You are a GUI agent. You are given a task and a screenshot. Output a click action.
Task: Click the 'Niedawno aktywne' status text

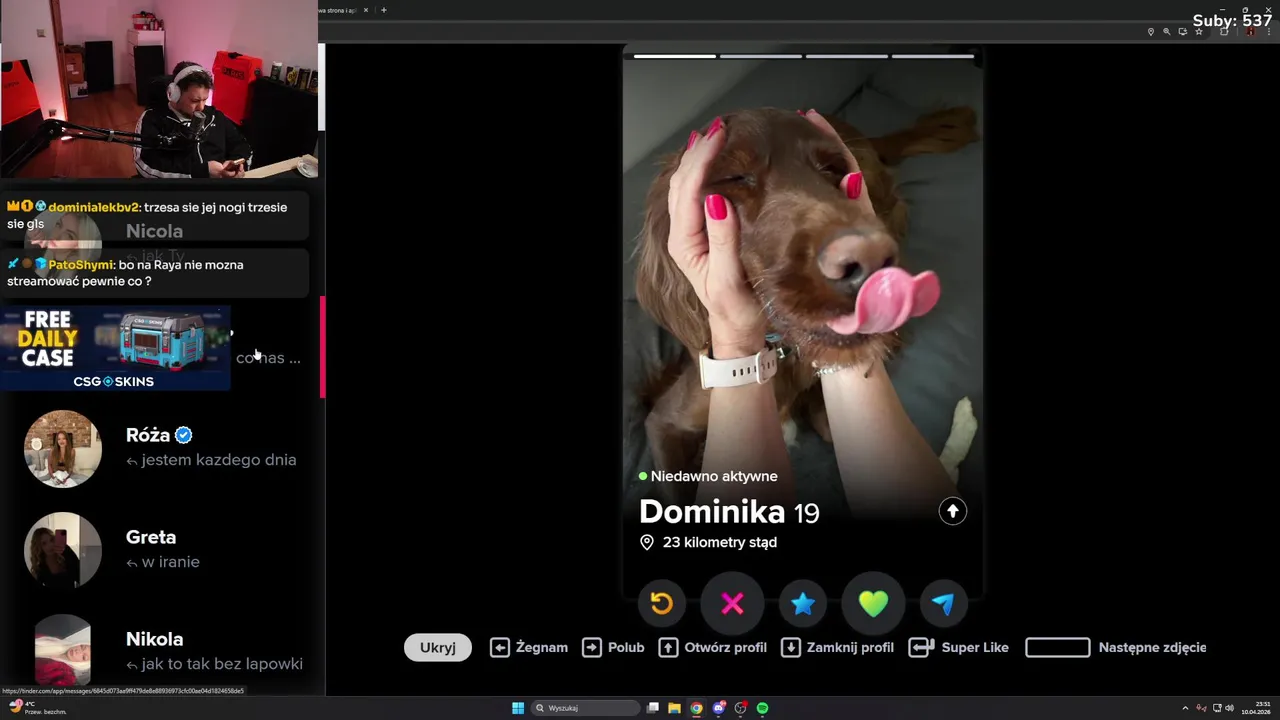click(714, 476)
